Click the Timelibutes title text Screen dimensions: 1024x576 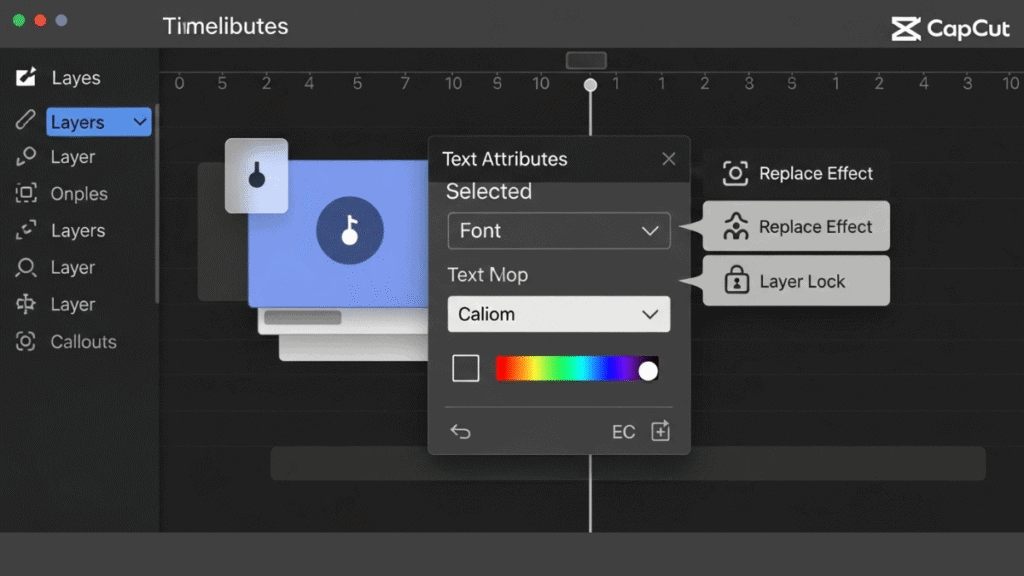(225, 26)
